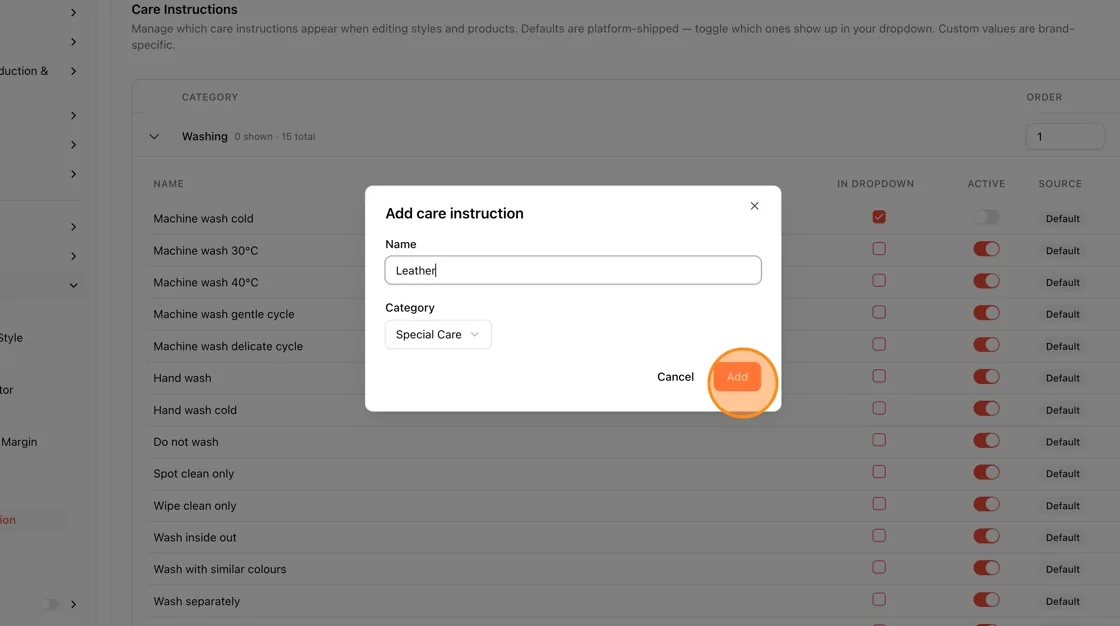Click the ACTIVE column header

tap(986, 184)
